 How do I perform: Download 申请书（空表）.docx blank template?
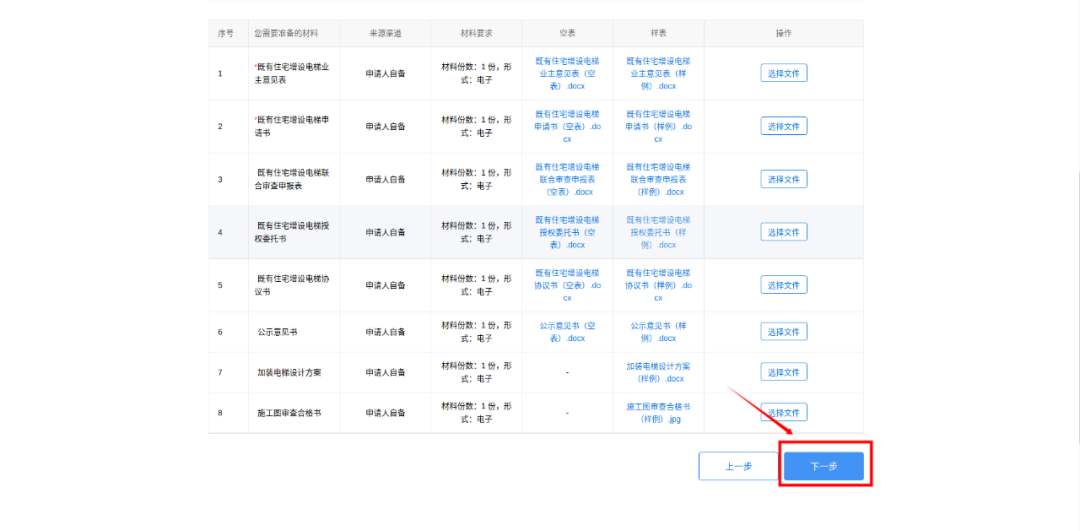tap(567, 126)
